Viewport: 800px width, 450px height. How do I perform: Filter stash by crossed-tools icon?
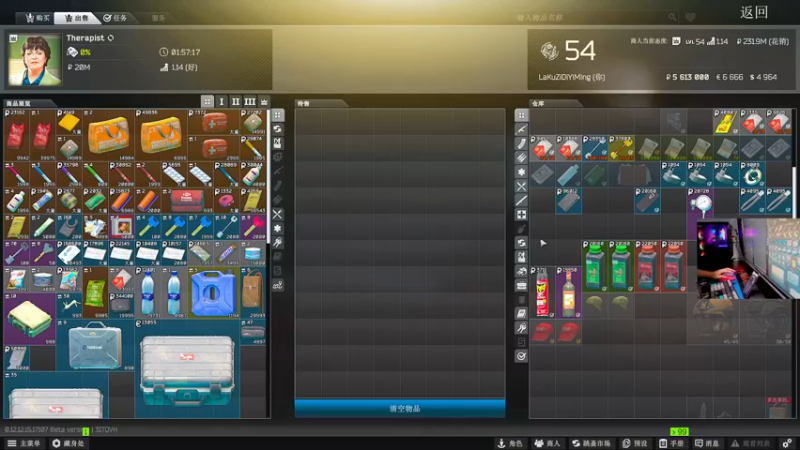coord(521,186)
